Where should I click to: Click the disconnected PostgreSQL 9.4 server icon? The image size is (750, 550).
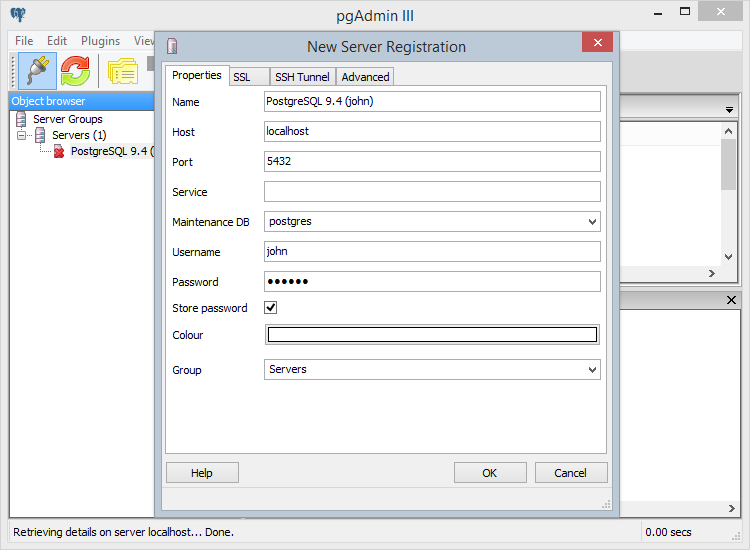[x=59, y=151]
